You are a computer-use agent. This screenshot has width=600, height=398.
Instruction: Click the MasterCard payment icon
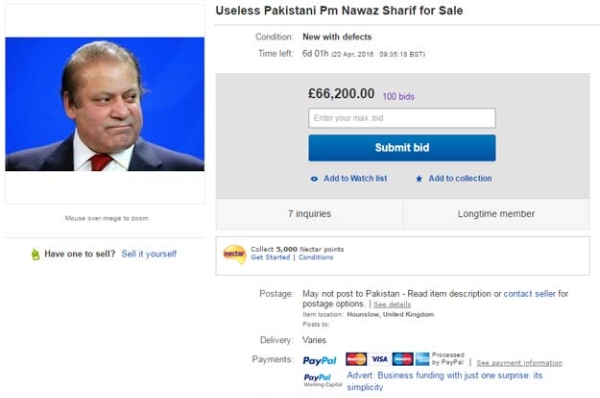[356, 359]
